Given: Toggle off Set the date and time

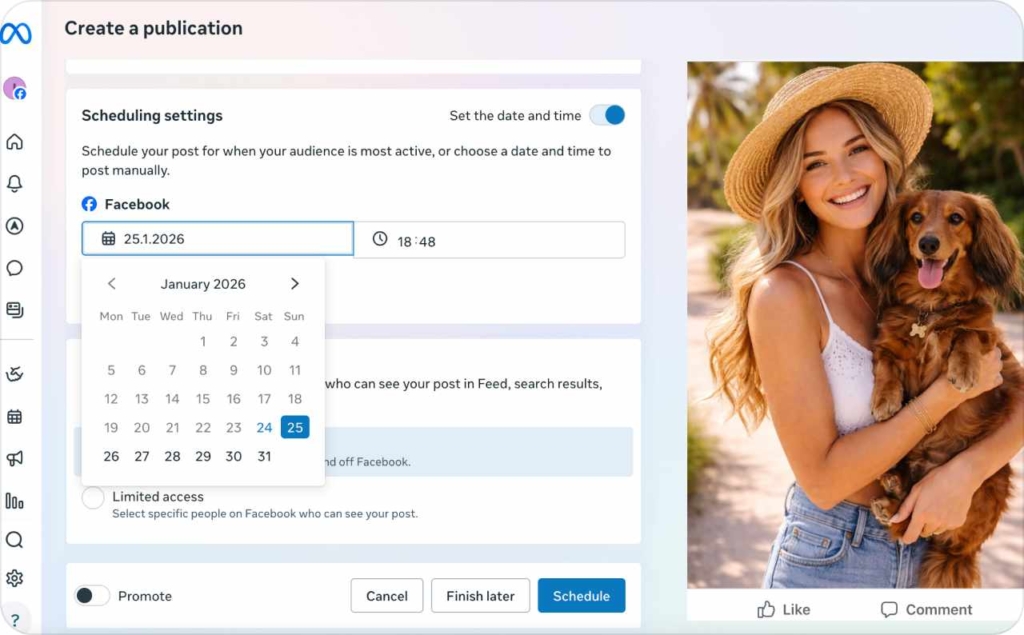Looking at the screenshot, I should click(x=608, y=115).
